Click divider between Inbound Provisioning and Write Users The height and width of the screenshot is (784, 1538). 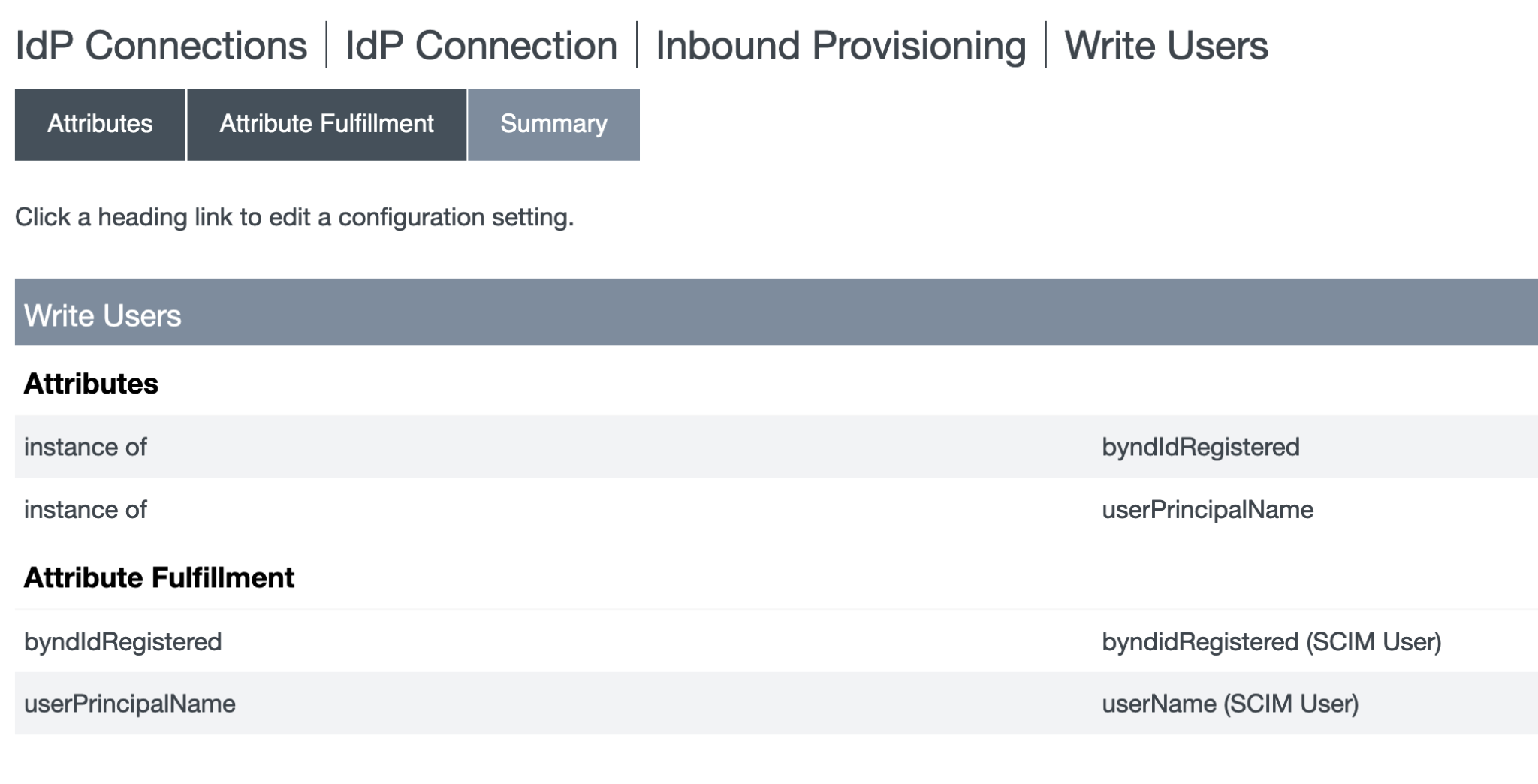[1045, 45]
